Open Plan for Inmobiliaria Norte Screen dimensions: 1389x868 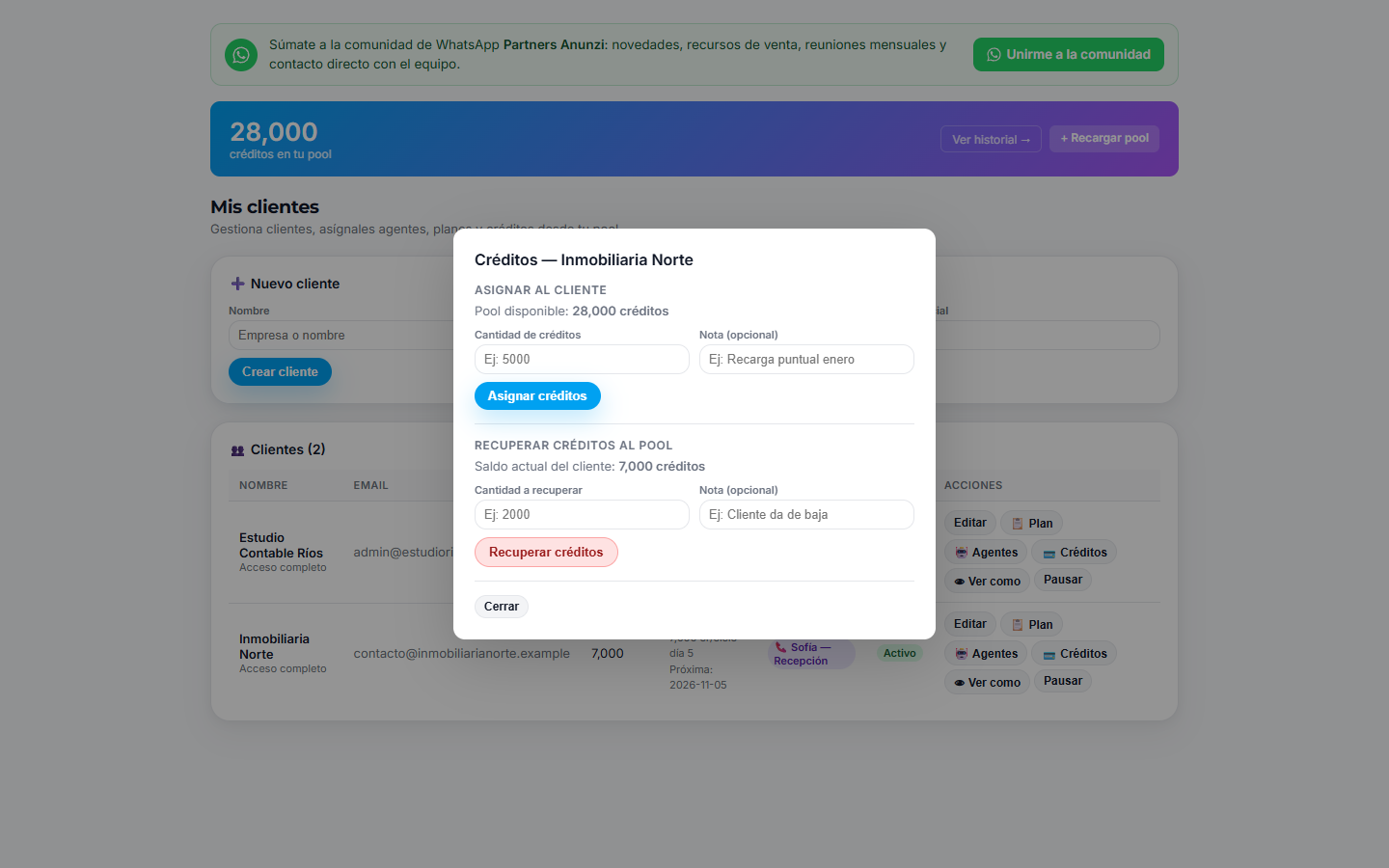click(x=1031, y=624)
